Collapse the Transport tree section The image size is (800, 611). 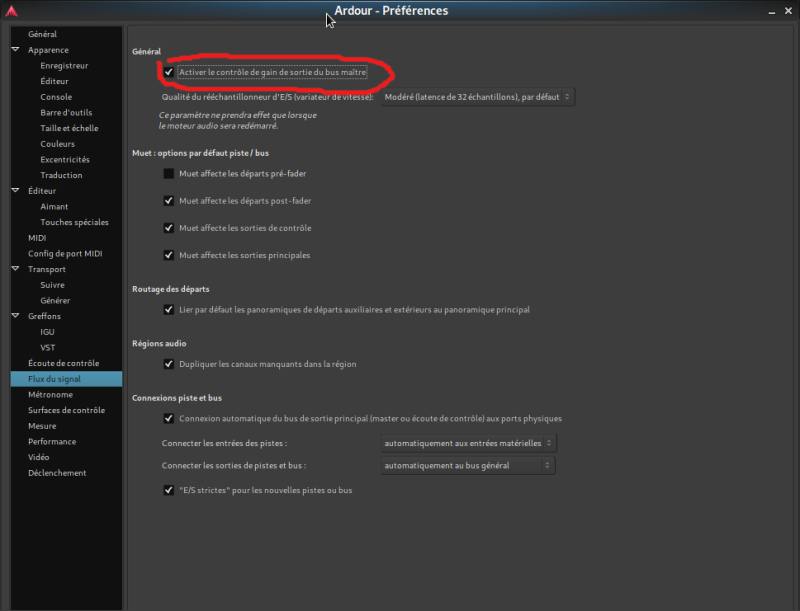15,269
